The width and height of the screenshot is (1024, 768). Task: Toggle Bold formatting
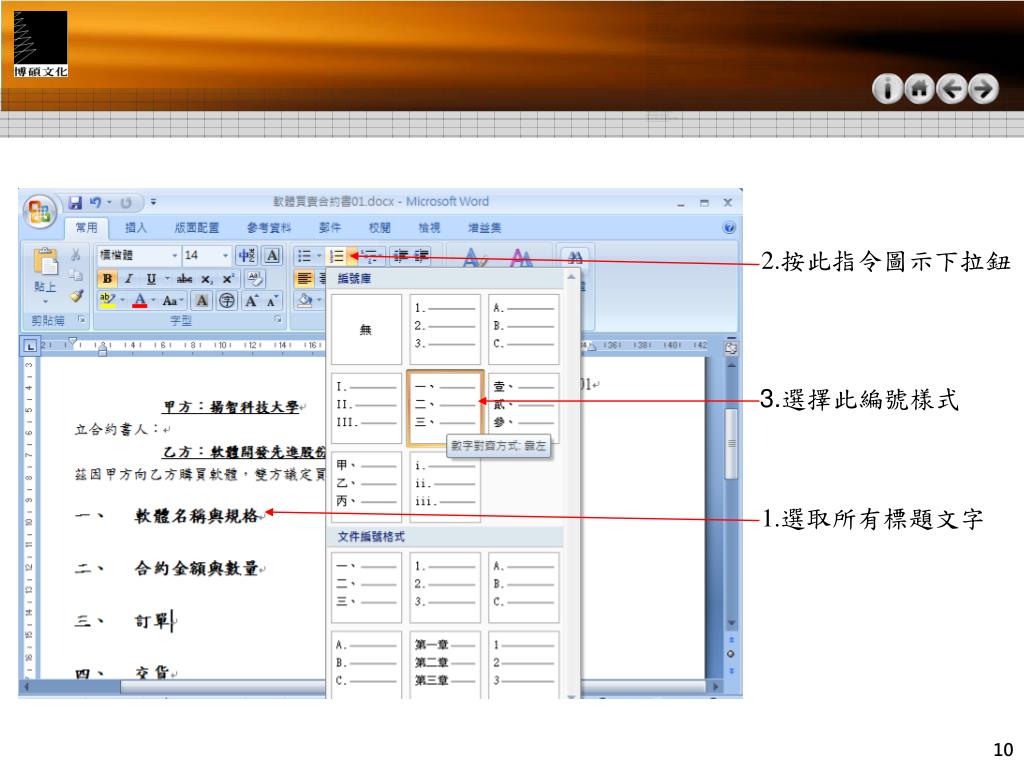pos(107,279)
